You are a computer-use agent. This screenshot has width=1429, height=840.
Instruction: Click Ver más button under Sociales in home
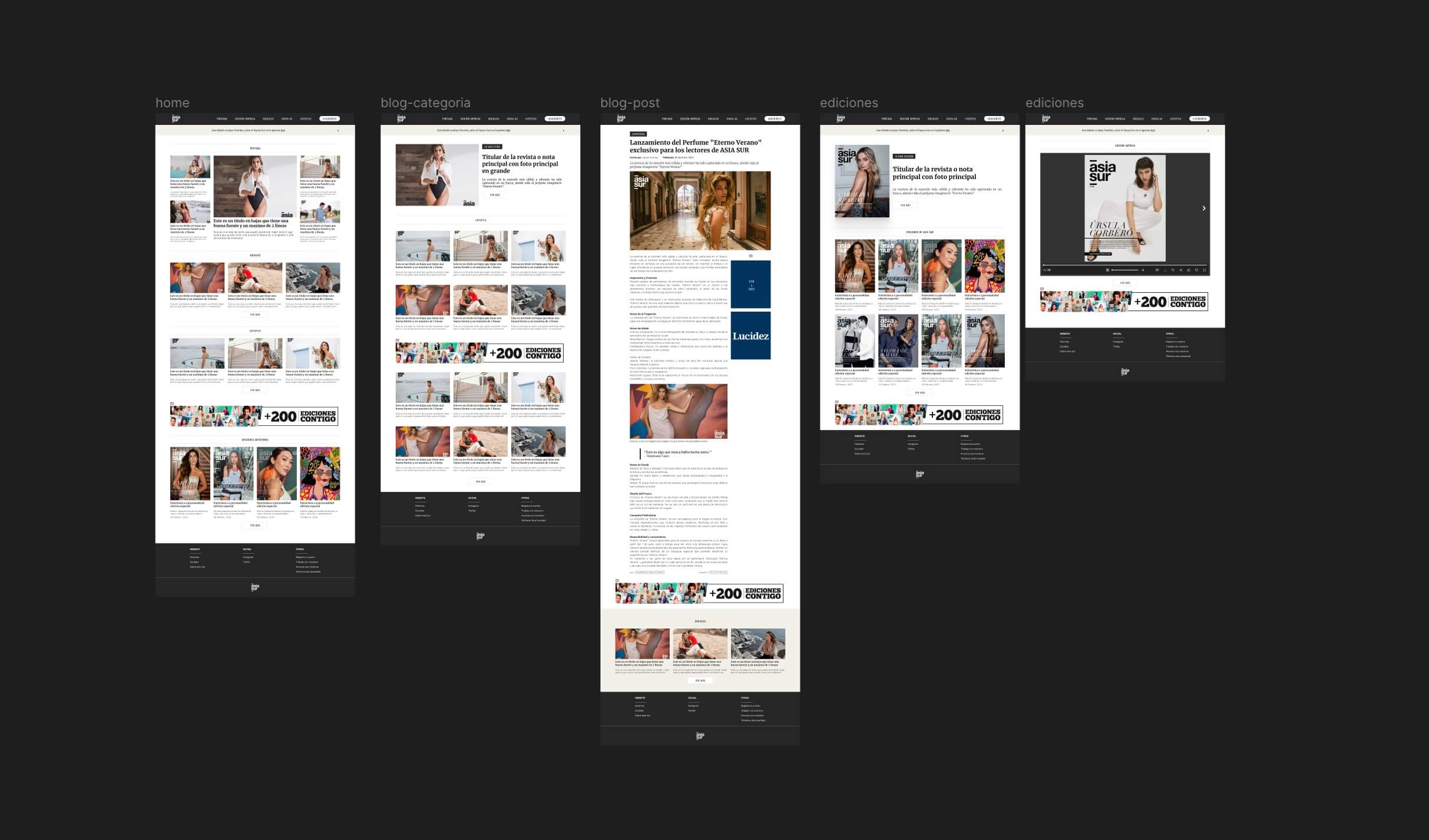pyautogui.click(x=255, y=315)
